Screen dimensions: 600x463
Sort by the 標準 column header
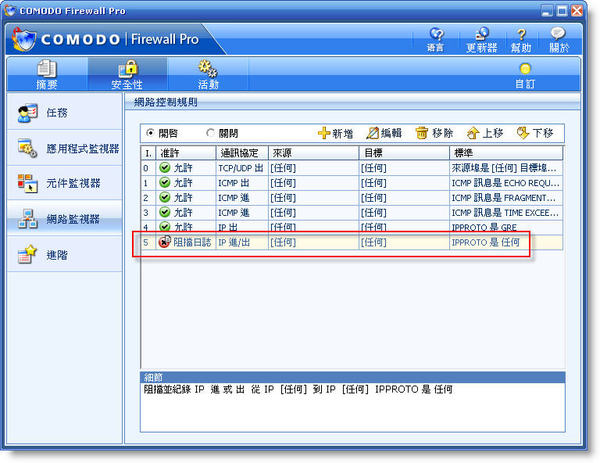[506, 153]
